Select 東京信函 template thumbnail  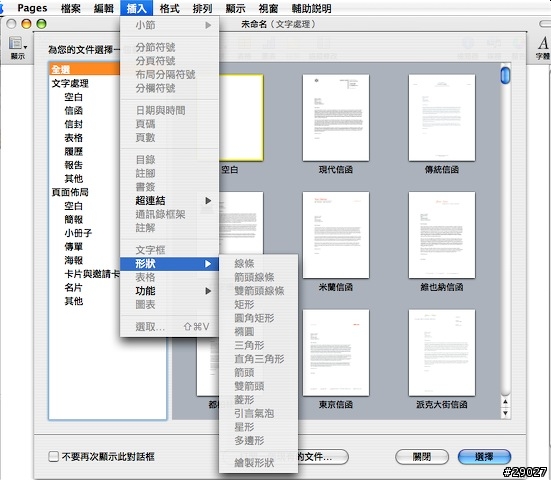point(336,353)
